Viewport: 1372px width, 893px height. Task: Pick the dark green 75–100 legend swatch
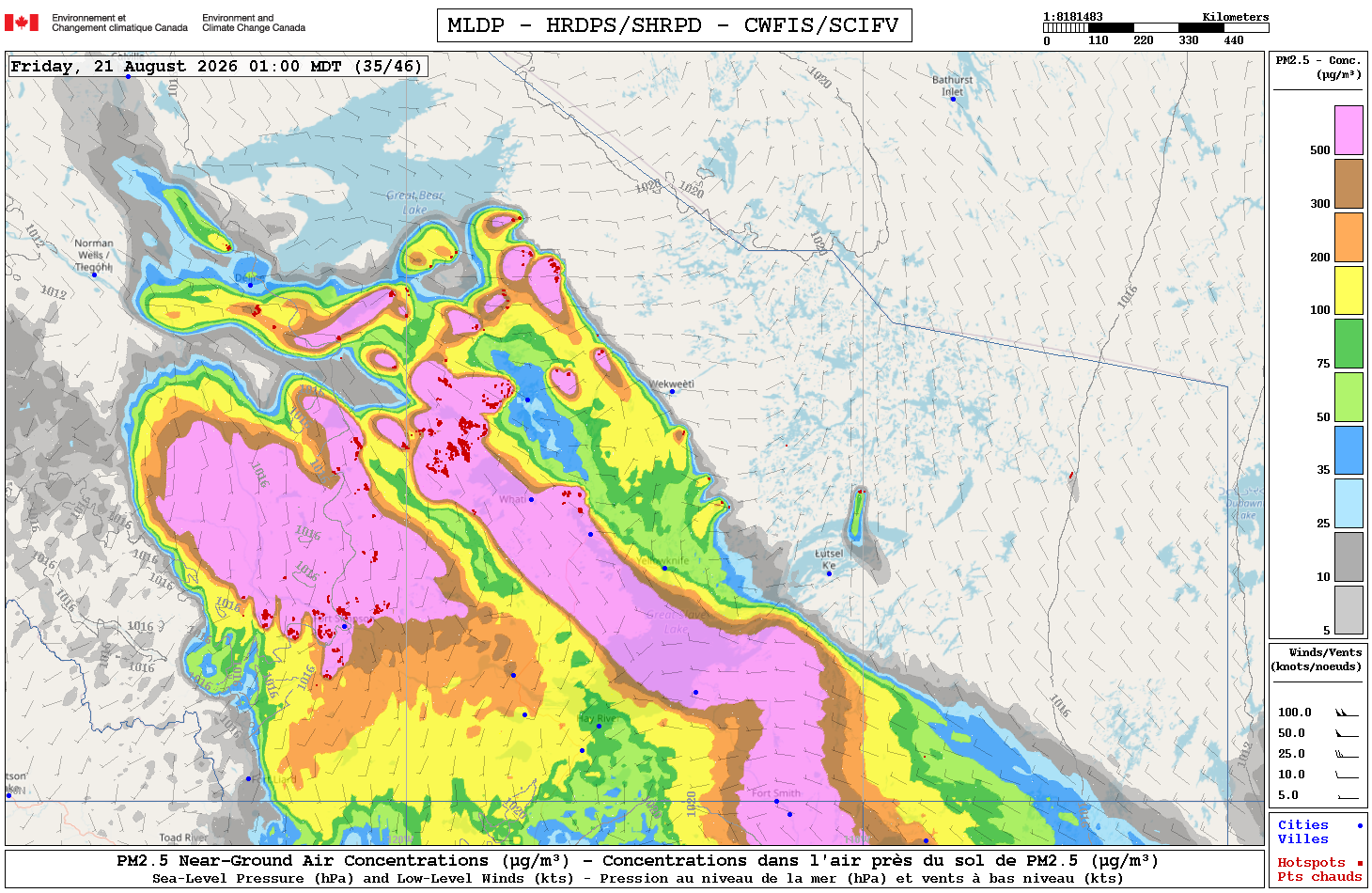click(x=1349, y=343)
